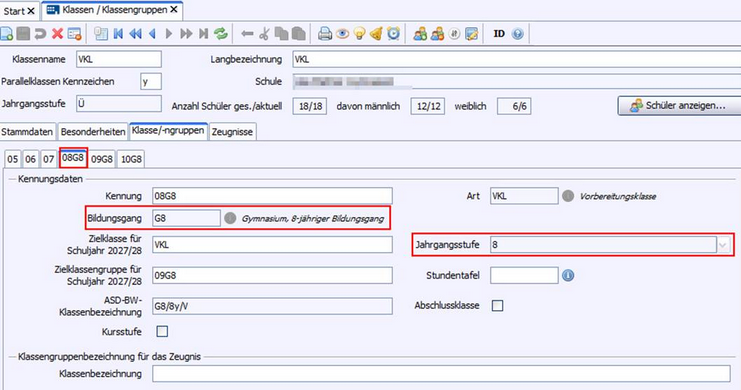The height and width of the screenshot is (390, 741).
Task: Click the light bulb icon
Action: pos(360,34)
